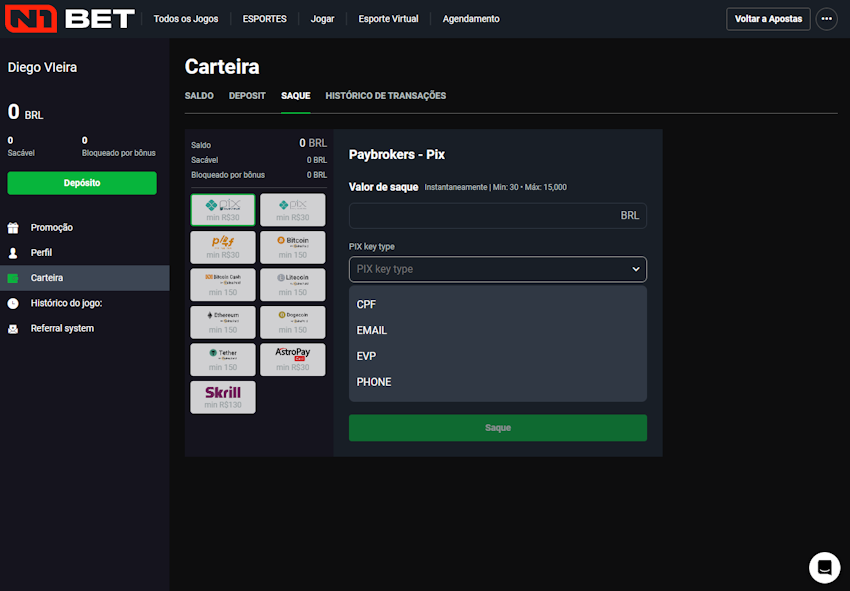Select the Tether payment option
This screenshot has height=591, width=850.
(222, 359)
